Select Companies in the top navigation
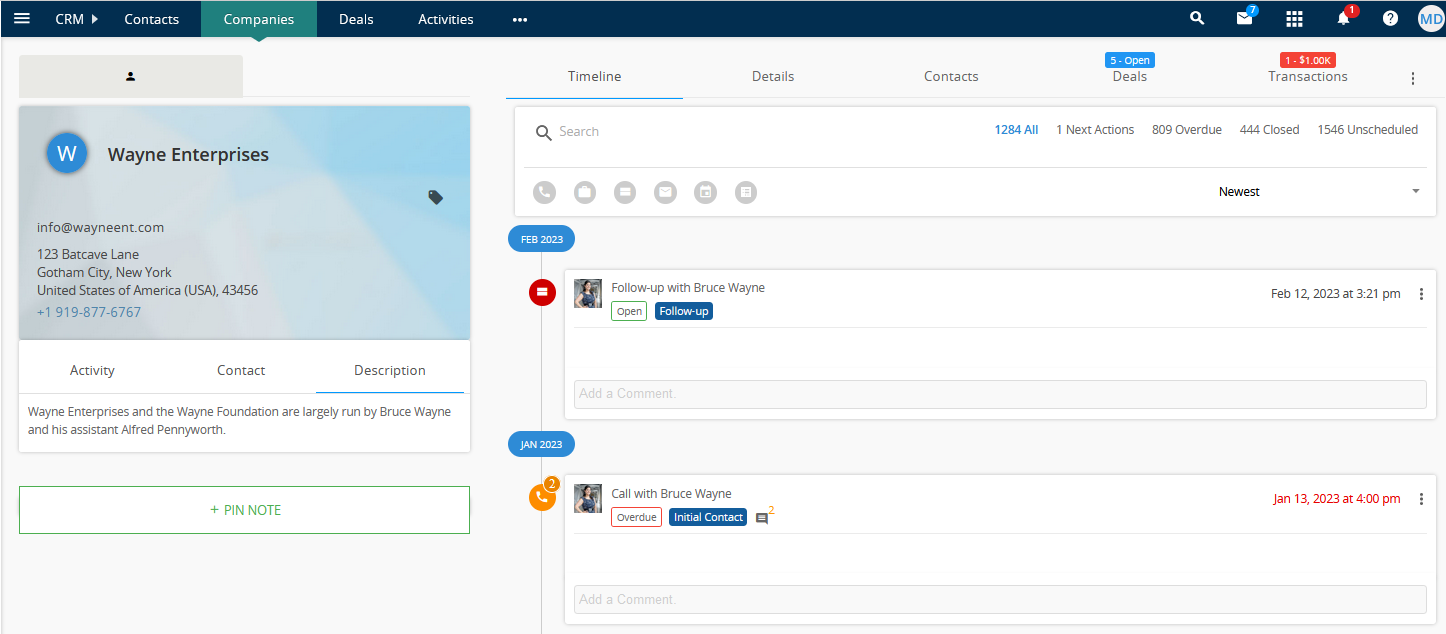This screenshot has height=634, width=1446. 259,19
